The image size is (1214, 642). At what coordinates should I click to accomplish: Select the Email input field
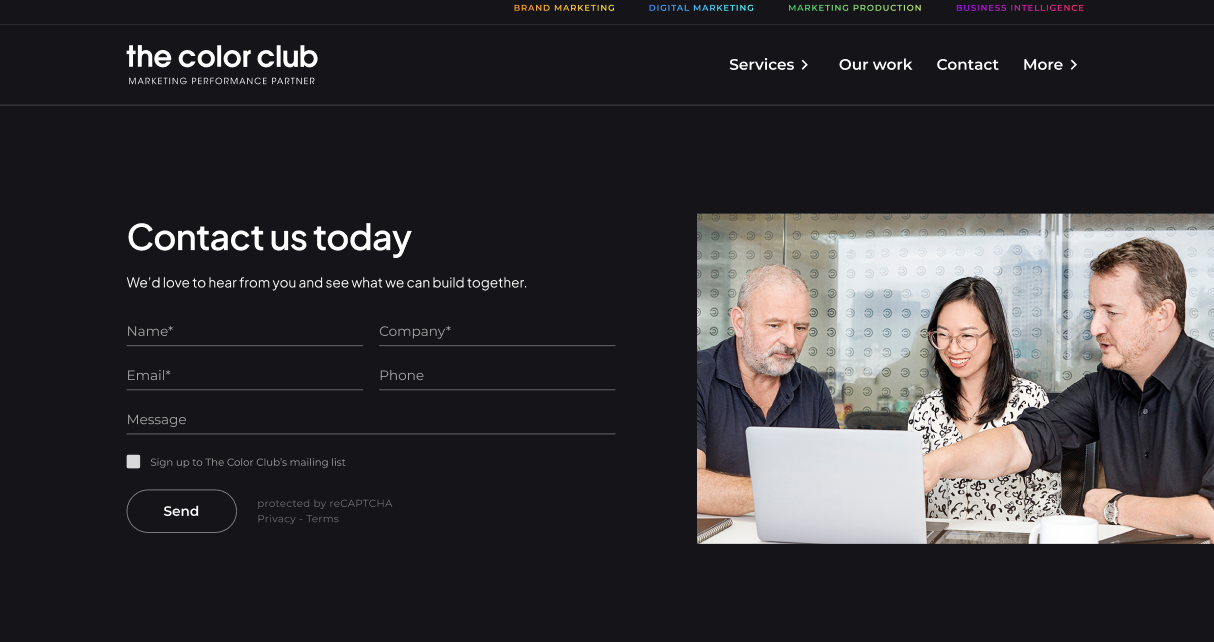(x=245, y=375)
